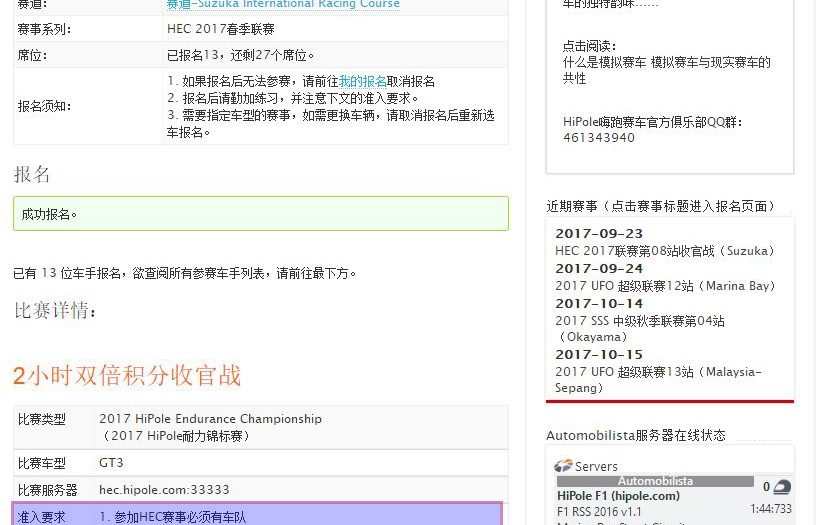Image resolution: width=819 pixels, height=525 pixels.
Task: Click the 我的报名 link to cancel registration
Action: [x=362, y=81]
